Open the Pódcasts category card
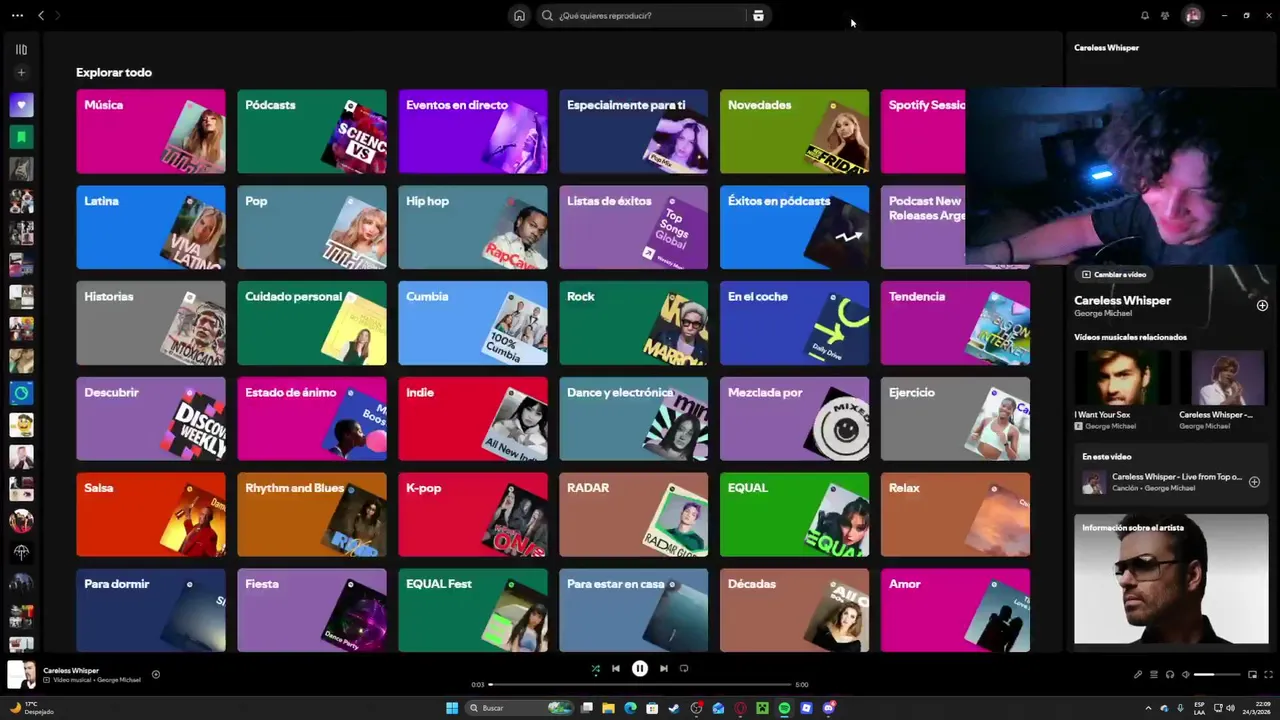Screen dimensions: 1280x720 point(312,131)
